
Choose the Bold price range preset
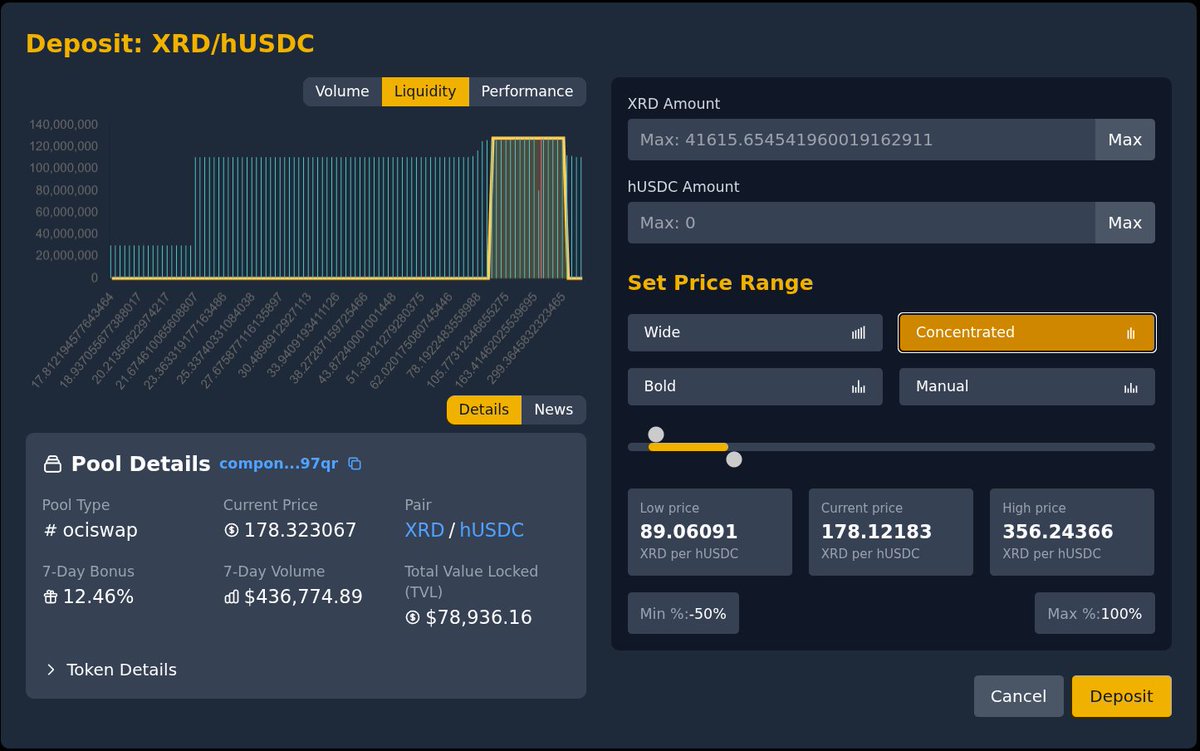[x=755, y=387]
